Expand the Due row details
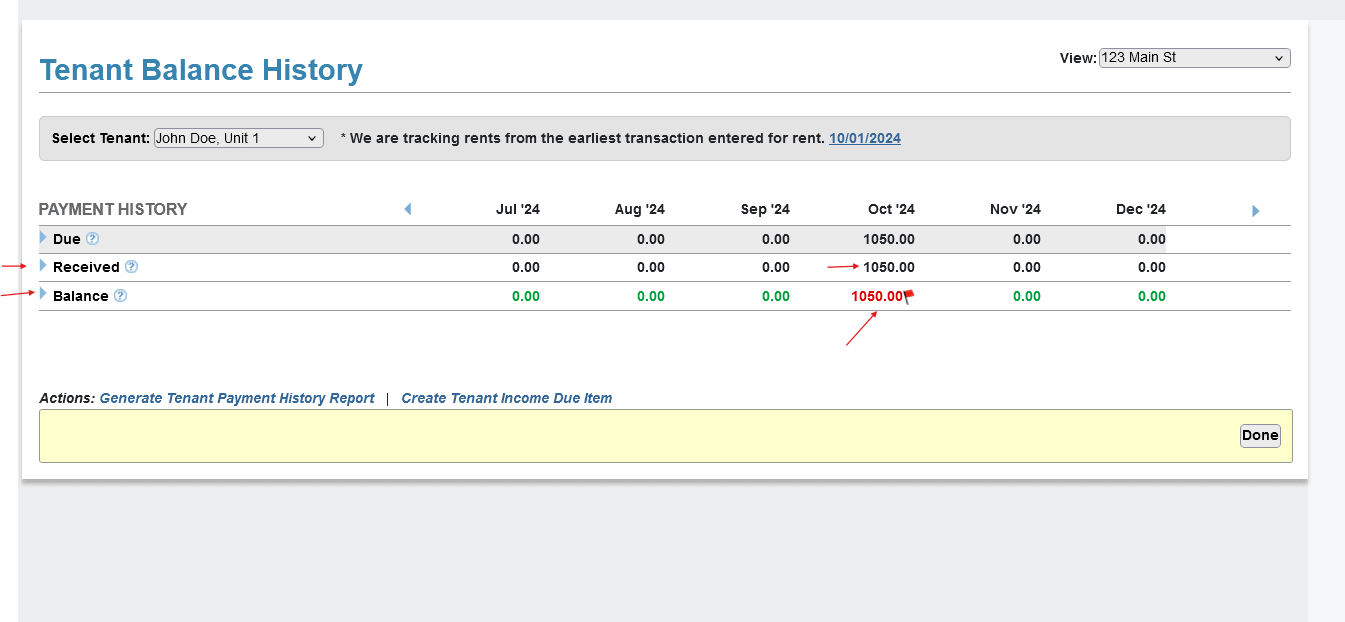 pyautogui.click(x=43, y=238)
